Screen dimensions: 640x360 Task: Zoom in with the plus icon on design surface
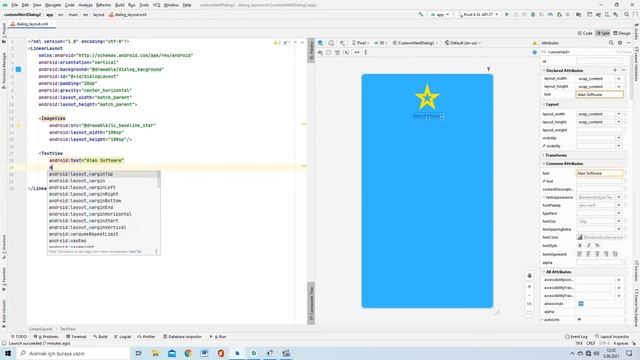coord(529,287)
